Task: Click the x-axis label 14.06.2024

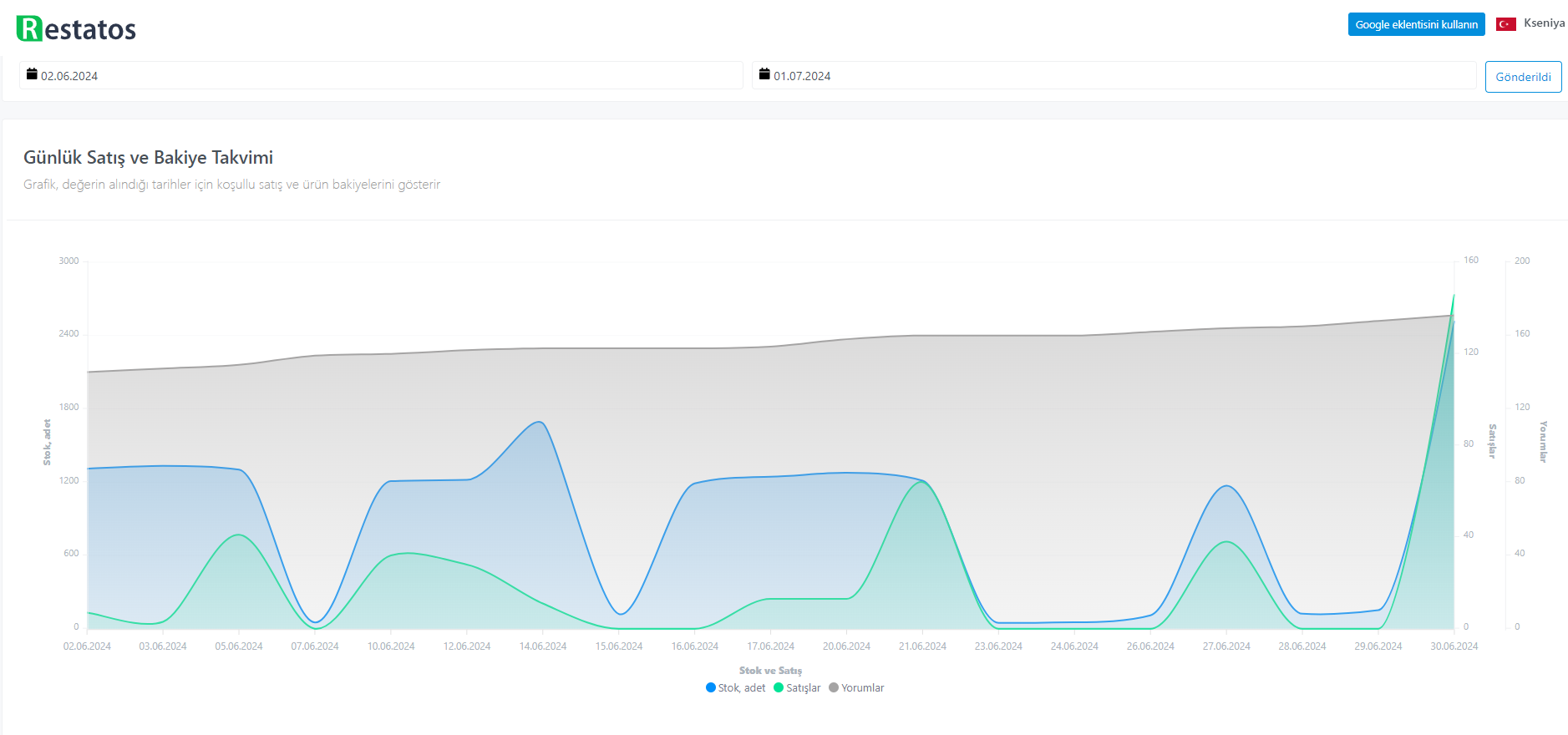Action: coord(543,646)
